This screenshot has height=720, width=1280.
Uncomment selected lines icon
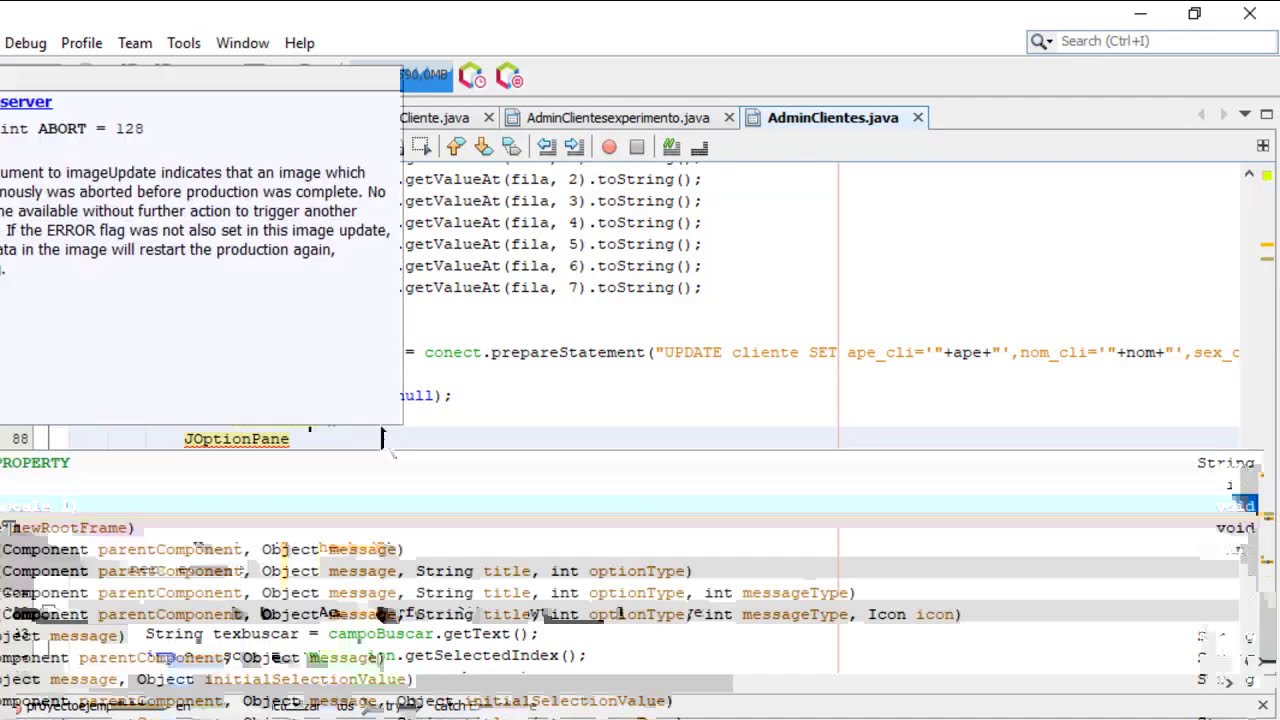point(699,147)
